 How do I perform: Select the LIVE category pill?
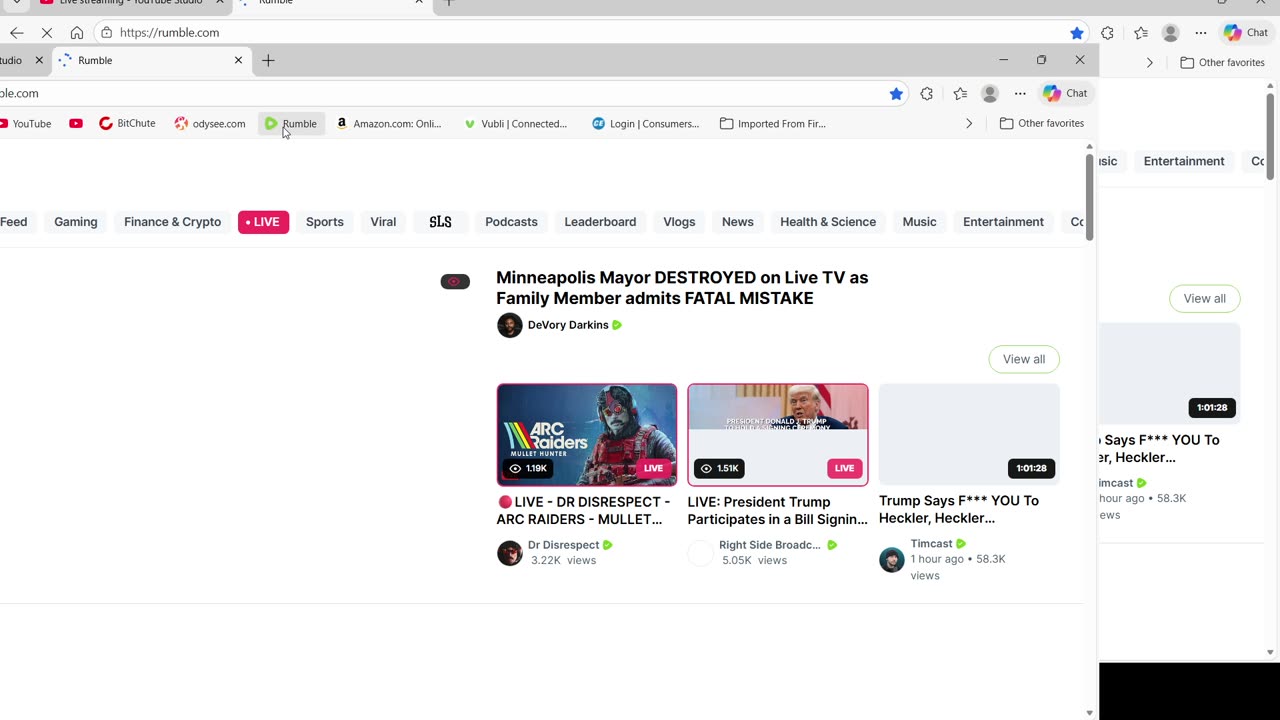pos(263,222)
